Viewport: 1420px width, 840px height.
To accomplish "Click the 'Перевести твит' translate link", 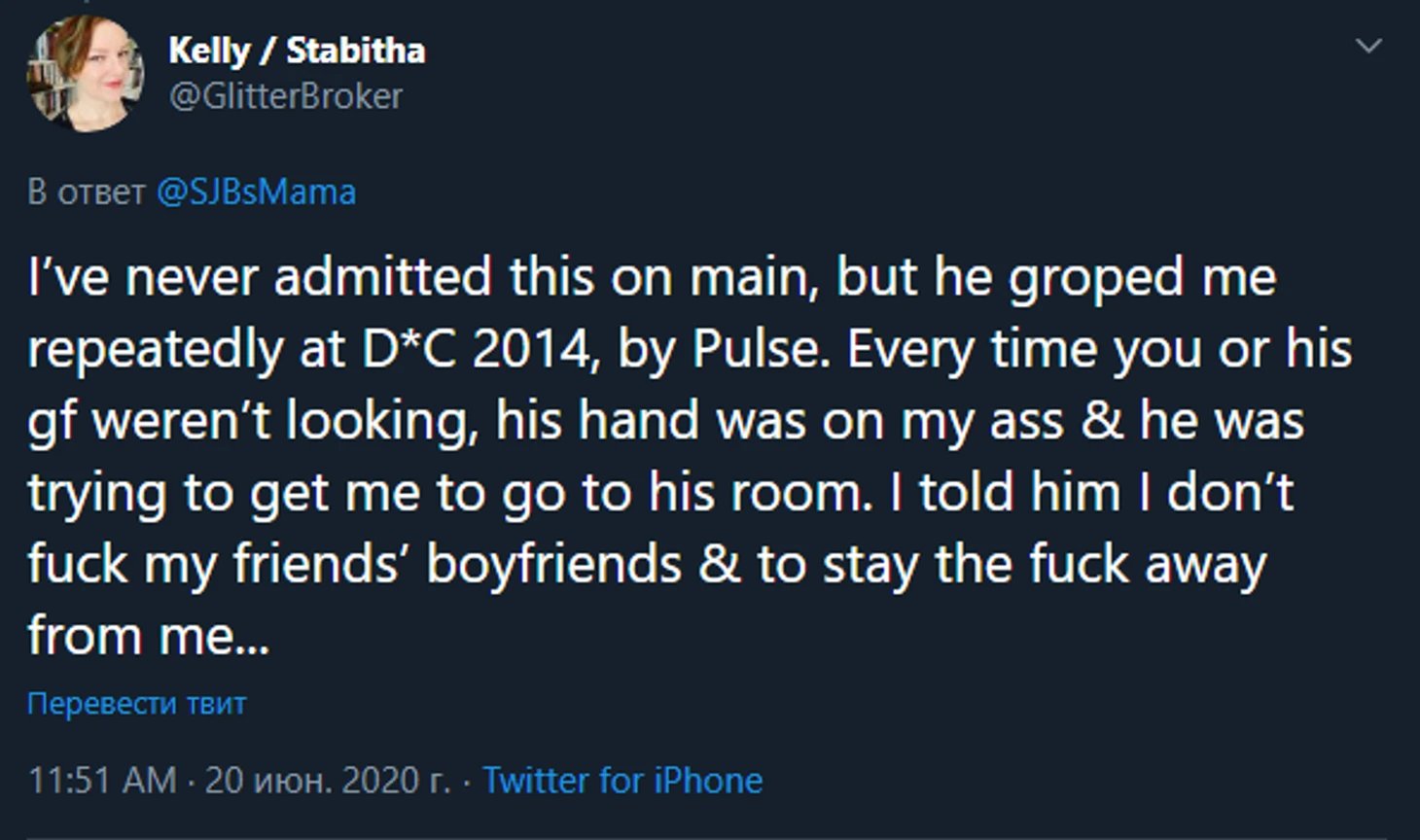I will click(x=136, y=703).
